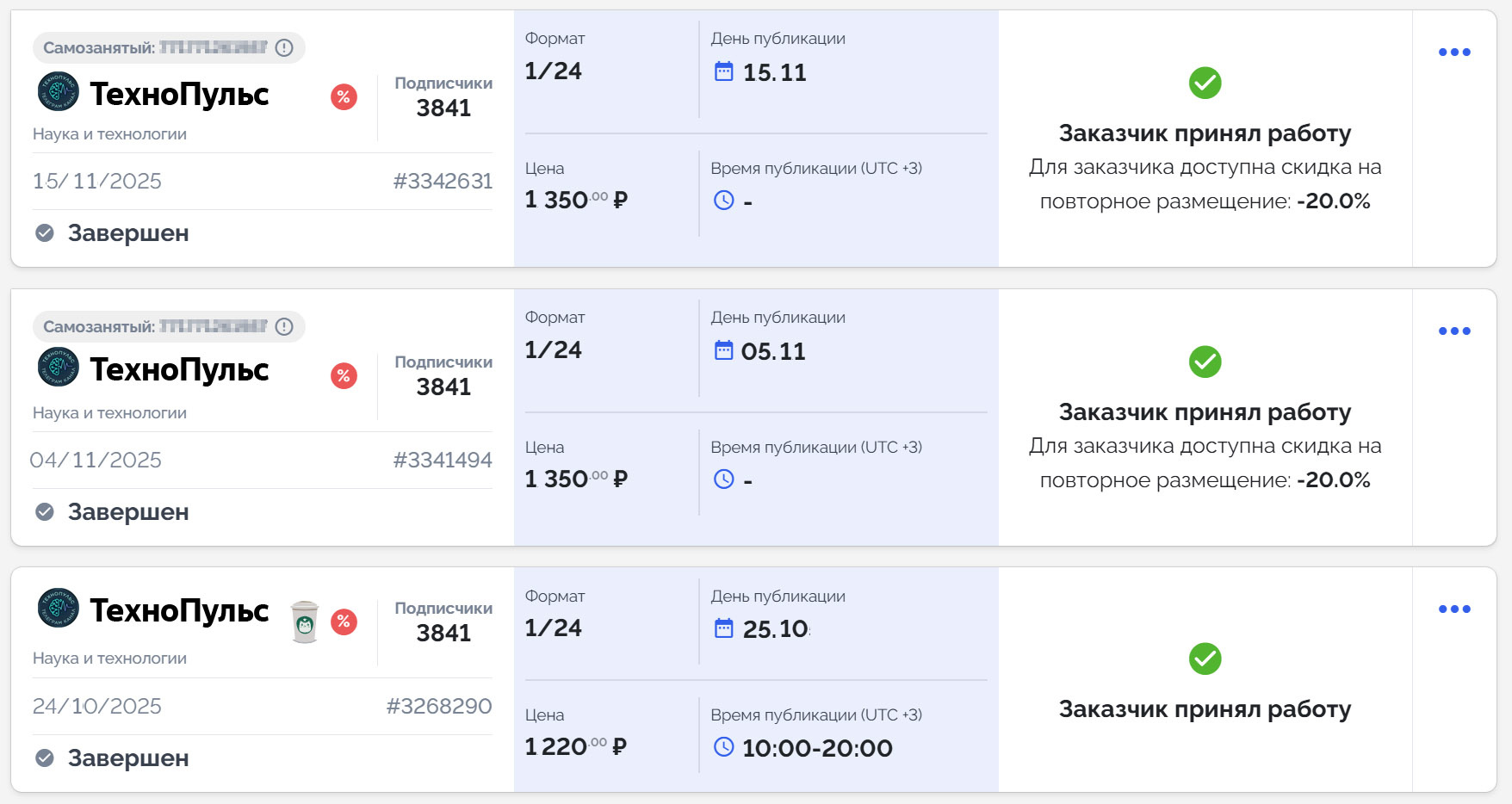Click the coffee cup icon next to ТехноПульс
This screenshot has width=1512, height=804.
point(305,622)
